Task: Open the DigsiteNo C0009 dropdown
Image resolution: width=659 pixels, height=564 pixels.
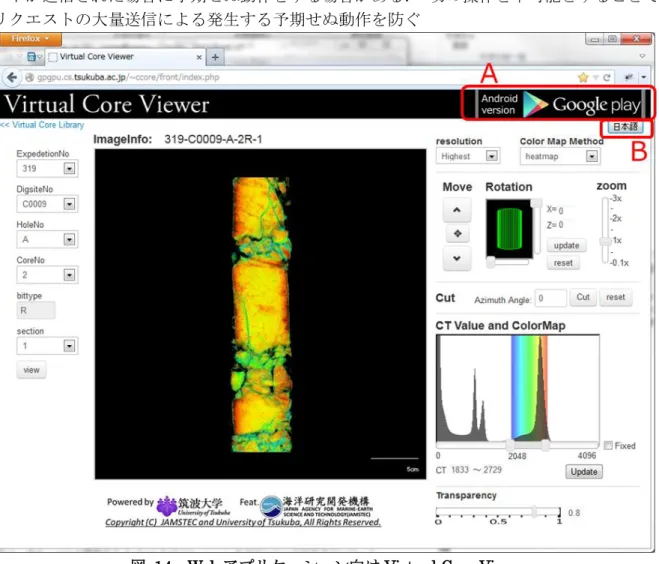Action: 47,204
